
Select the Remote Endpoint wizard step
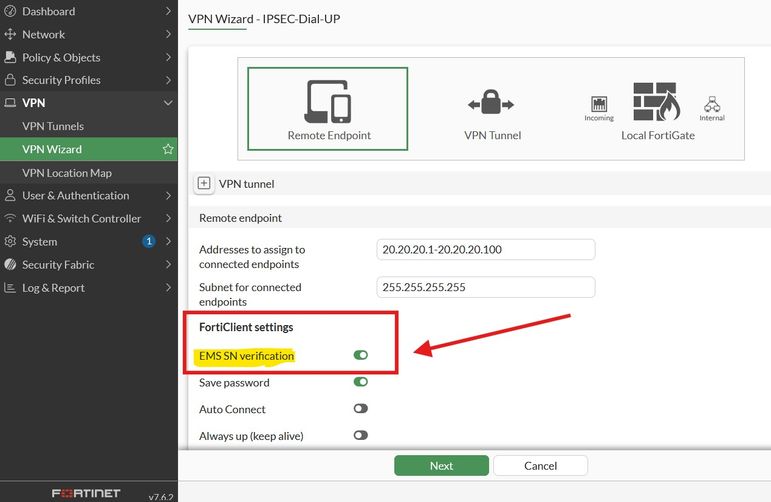(x=328, y=109)
